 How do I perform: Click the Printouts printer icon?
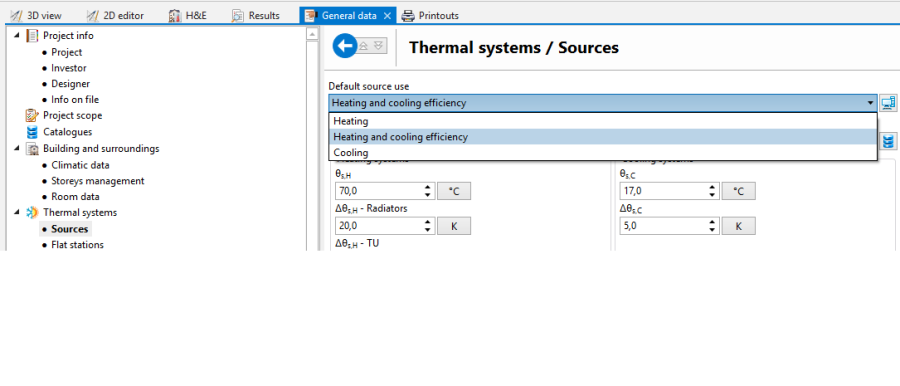[408, 16]
